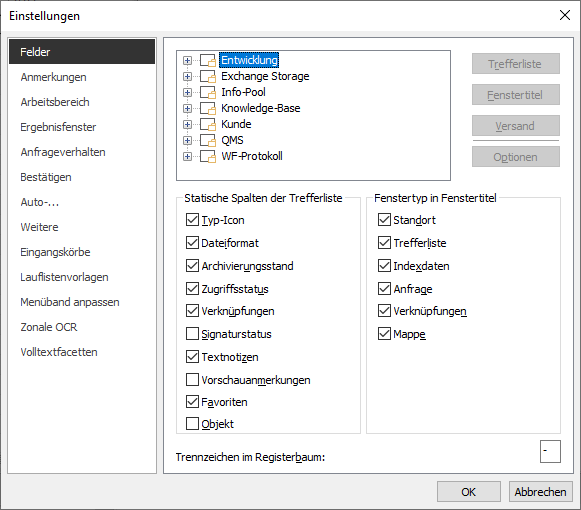Uncheck the Favoriten checkbox

(x=192, y=402)
